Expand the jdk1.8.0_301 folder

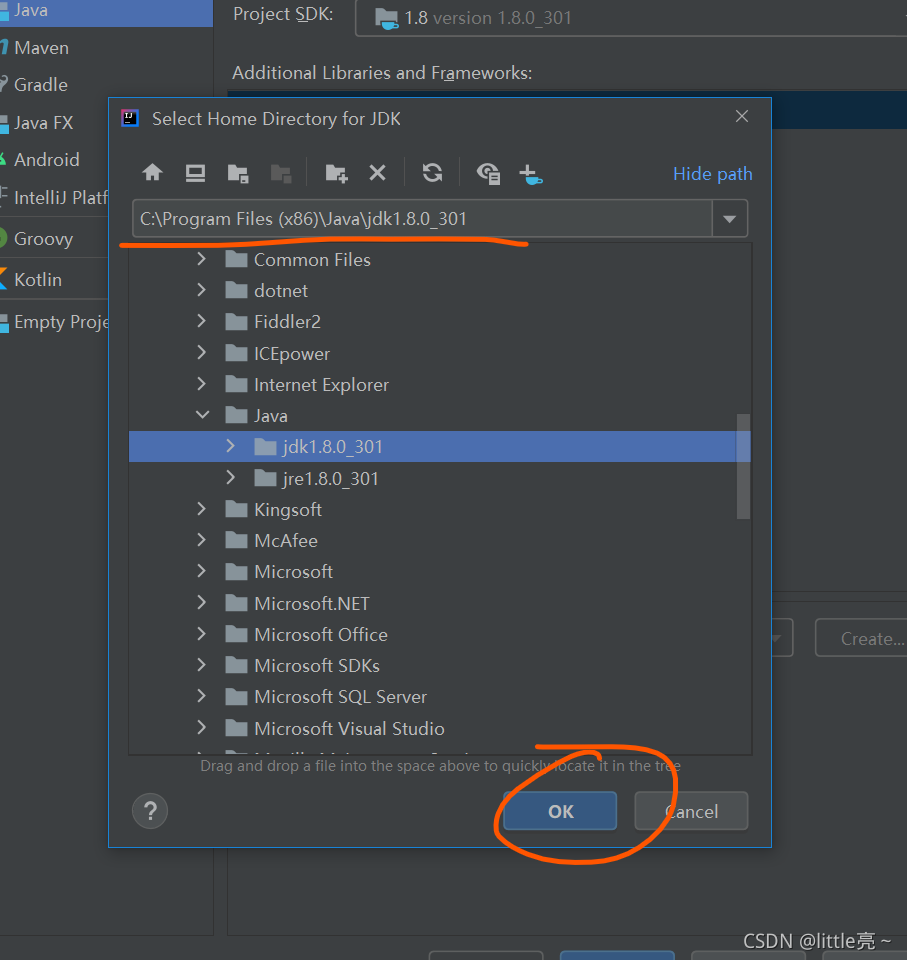[230, 446]
